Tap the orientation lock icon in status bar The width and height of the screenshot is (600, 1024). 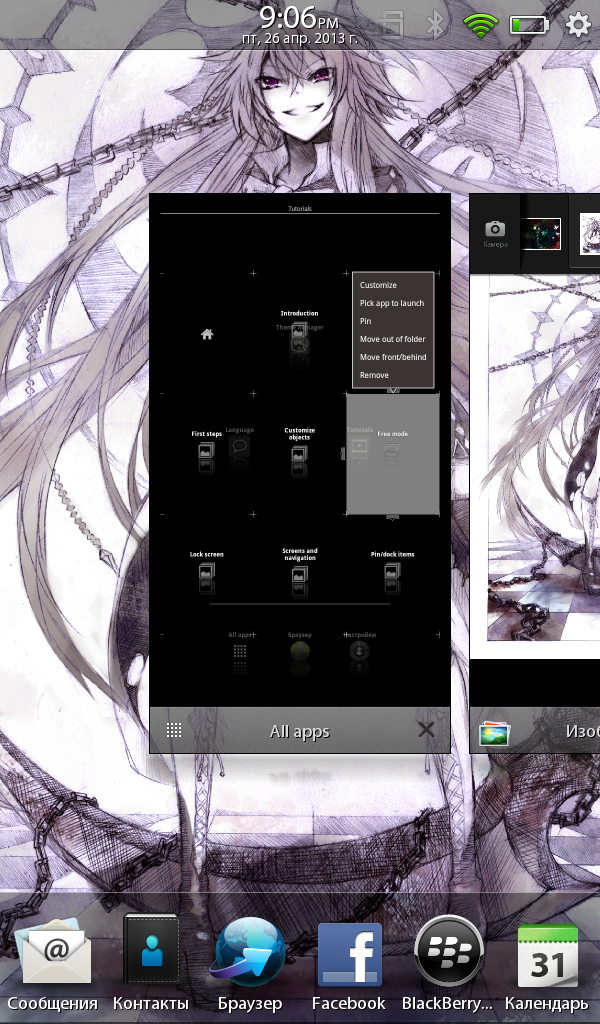point(392,25)
